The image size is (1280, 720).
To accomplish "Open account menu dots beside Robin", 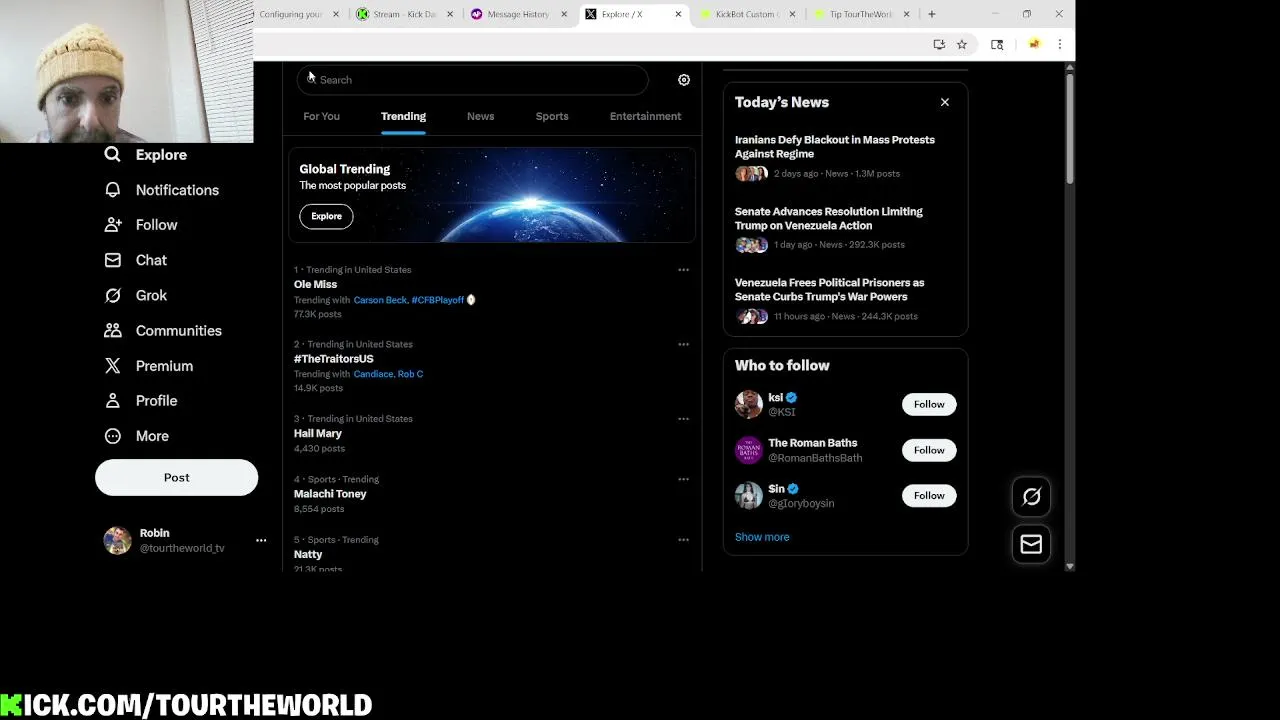I will [261, 541].
